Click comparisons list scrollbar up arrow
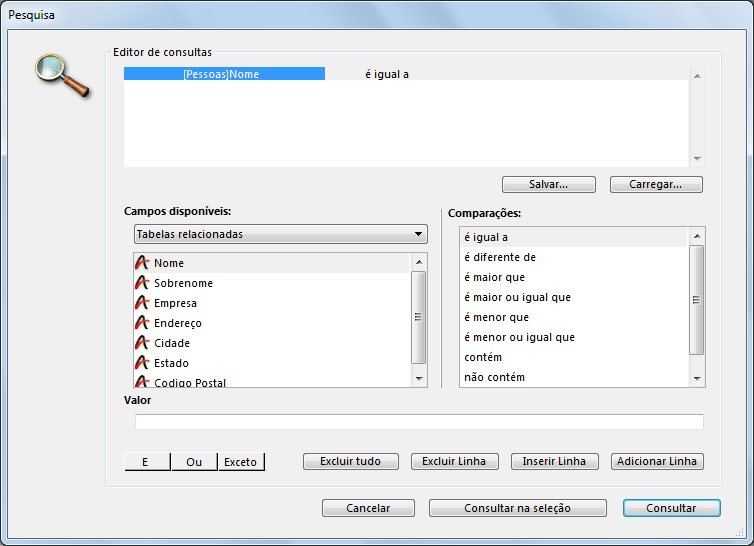Image resolution: width=754 pixels, height=546 pixels. [697, 236]
